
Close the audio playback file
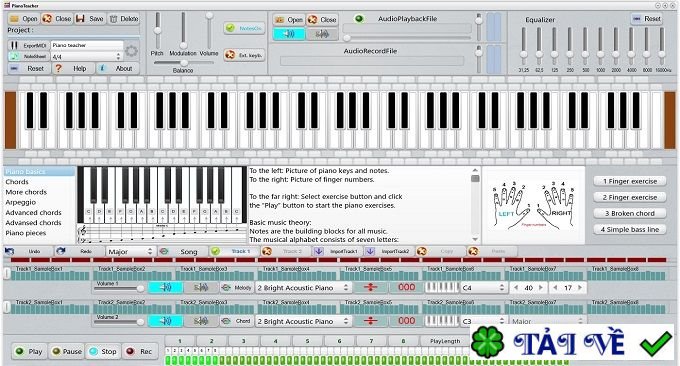click(x=322, y=20)
